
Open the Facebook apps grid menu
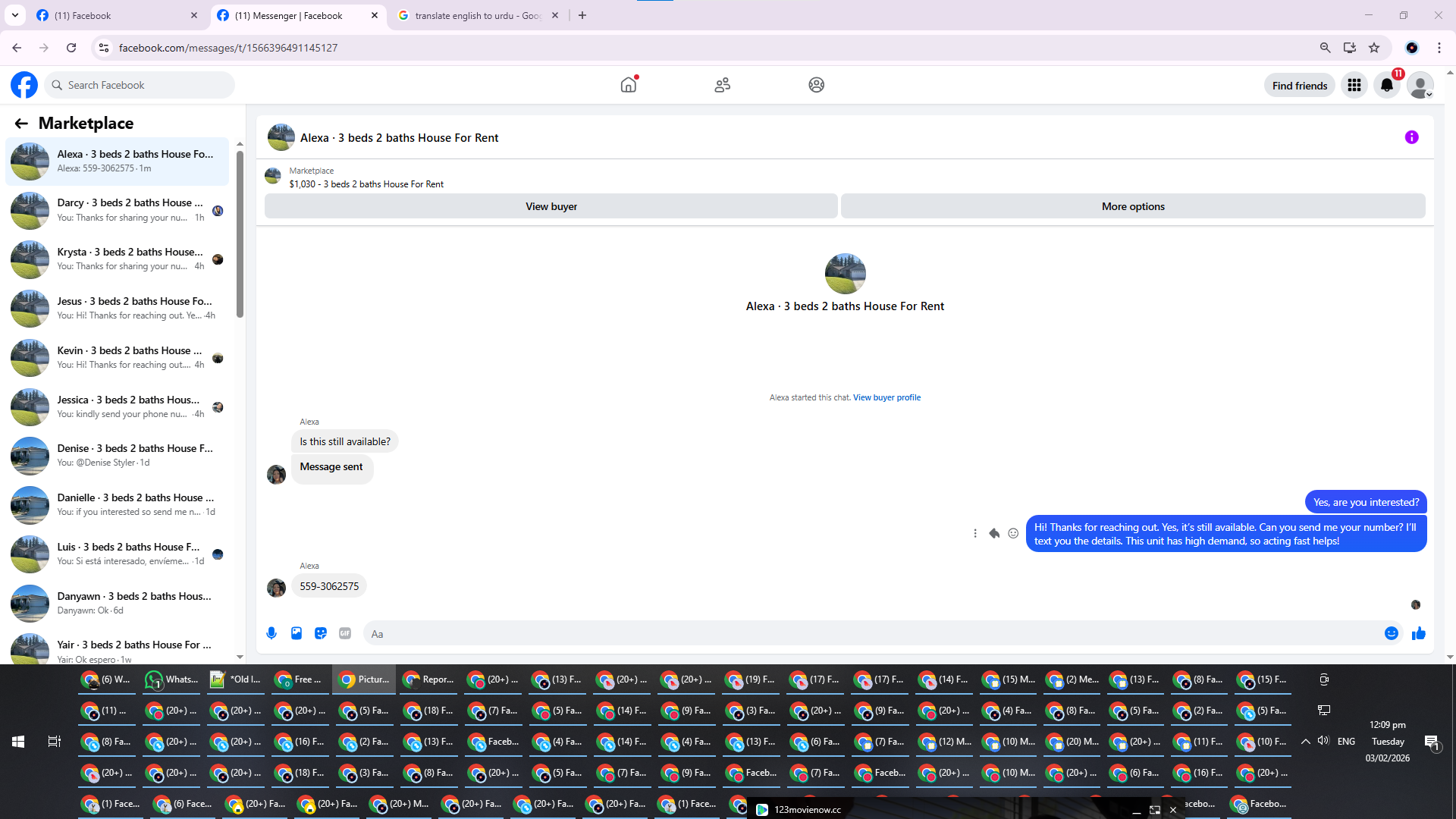1354,85
